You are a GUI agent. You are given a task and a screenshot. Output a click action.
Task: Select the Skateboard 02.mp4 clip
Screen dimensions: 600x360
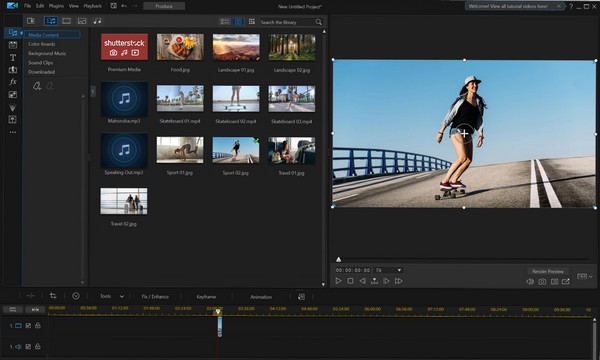point(236,99)
